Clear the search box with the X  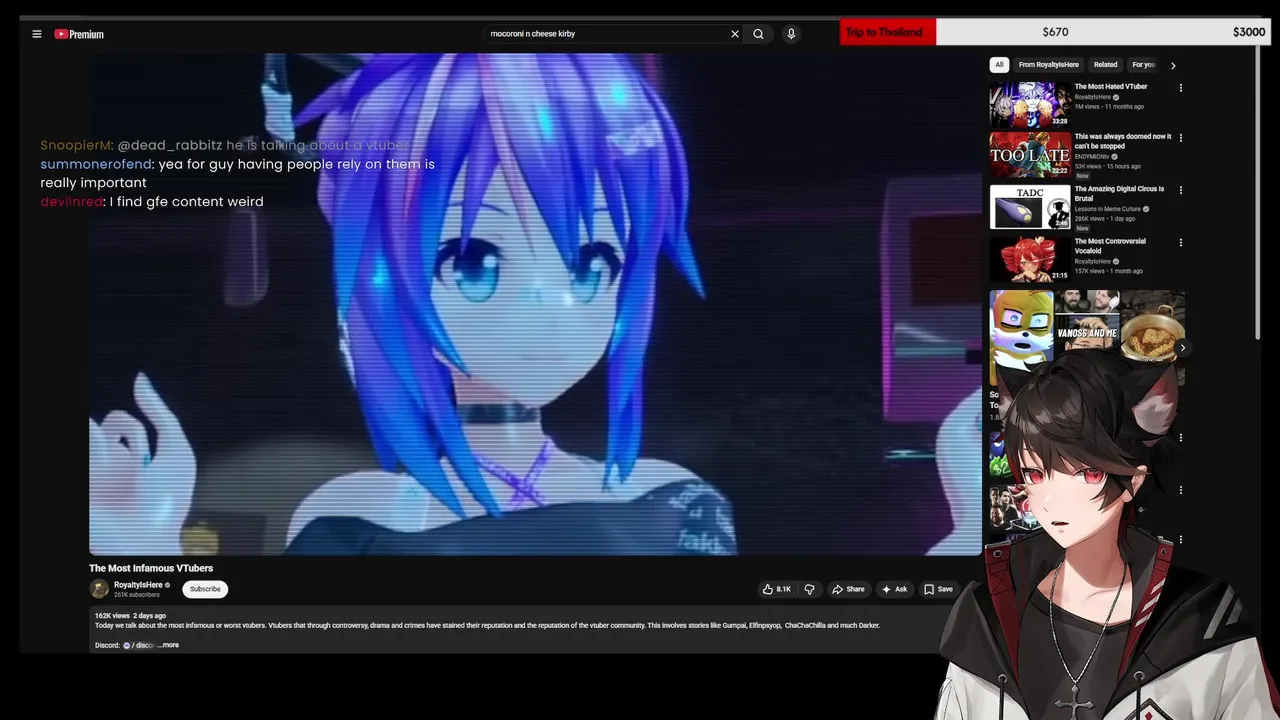pyautogui.click(x=735, y=34)
